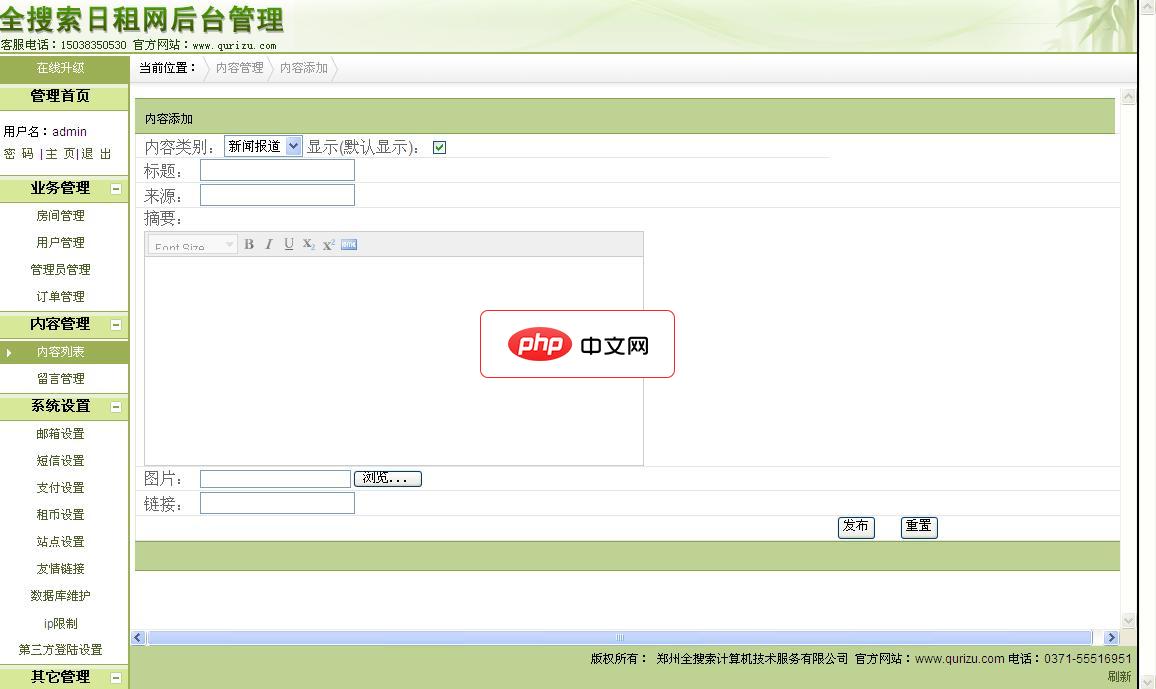Collapse the 业务管理 section
The image size is (1156, 689).
[x=116, y=189]
